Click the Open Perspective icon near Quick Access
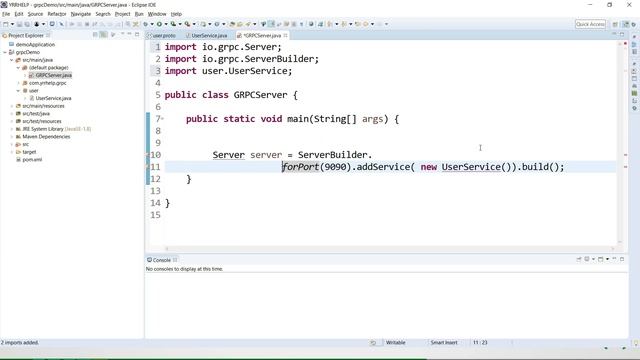The width and height of the screenshot is (640, 360). pyautogui.click(x=615, y=24)
